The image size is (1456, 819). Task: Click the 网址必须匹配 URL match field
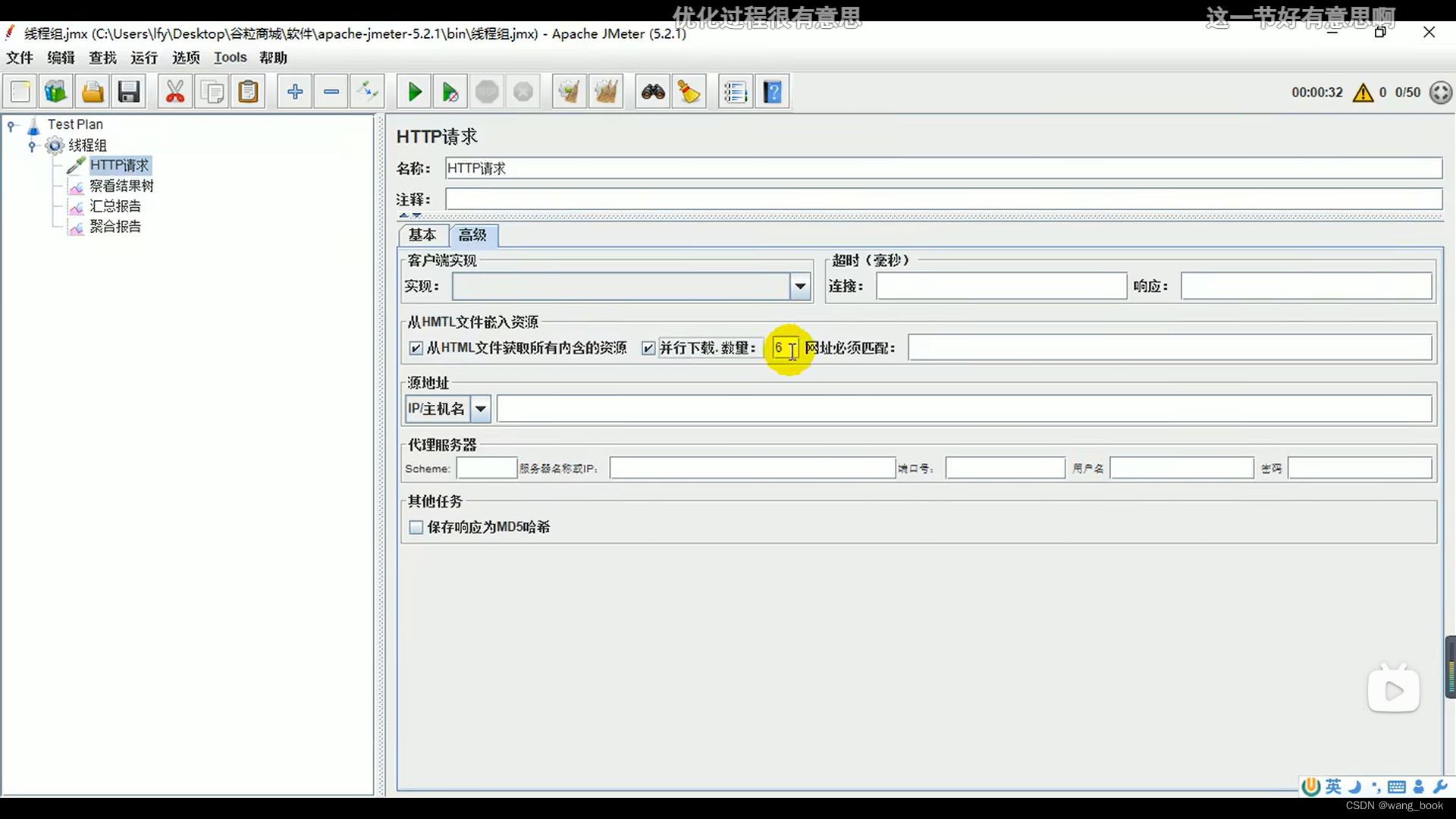pyautogui.click(x=1169, y=348)
